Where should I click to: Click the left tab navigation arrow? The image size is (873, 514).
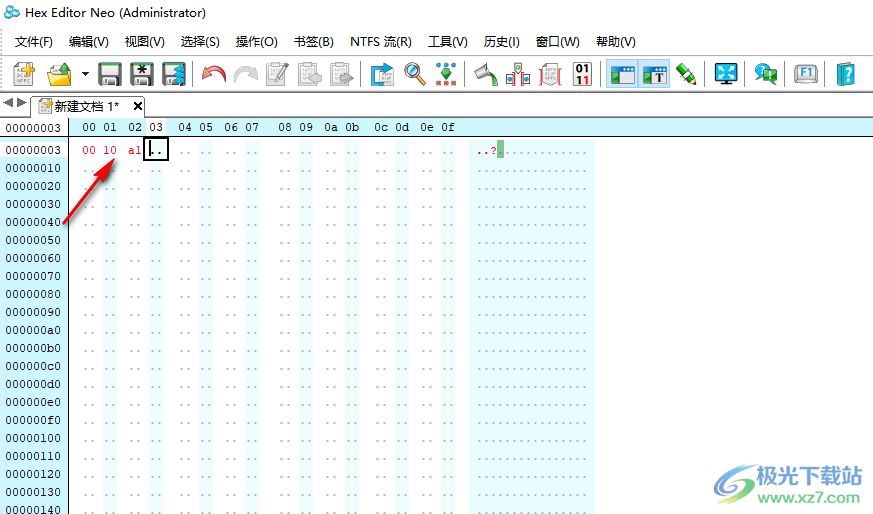click(x=8, y=102)
